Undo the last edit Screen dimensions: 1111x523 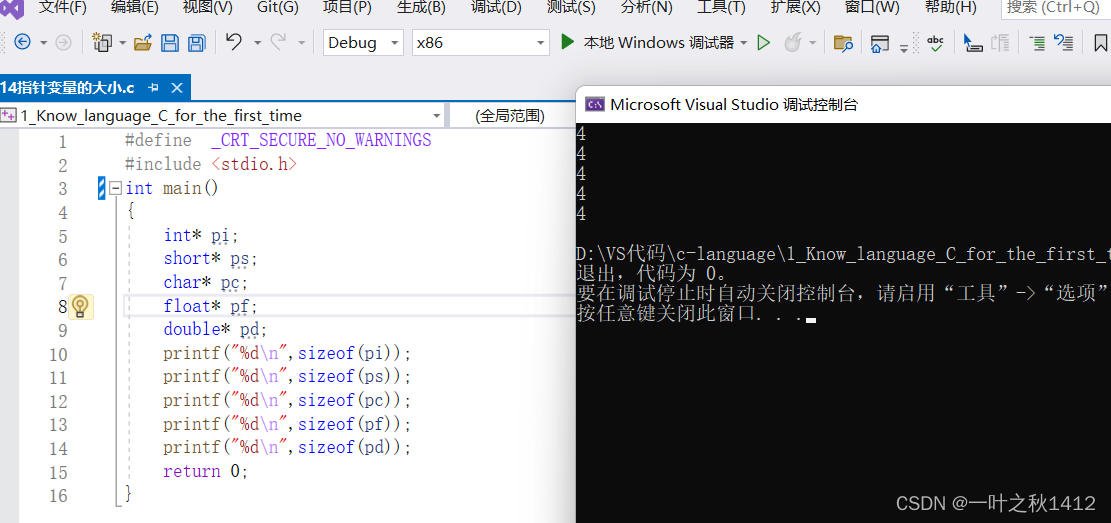(235, 43)
